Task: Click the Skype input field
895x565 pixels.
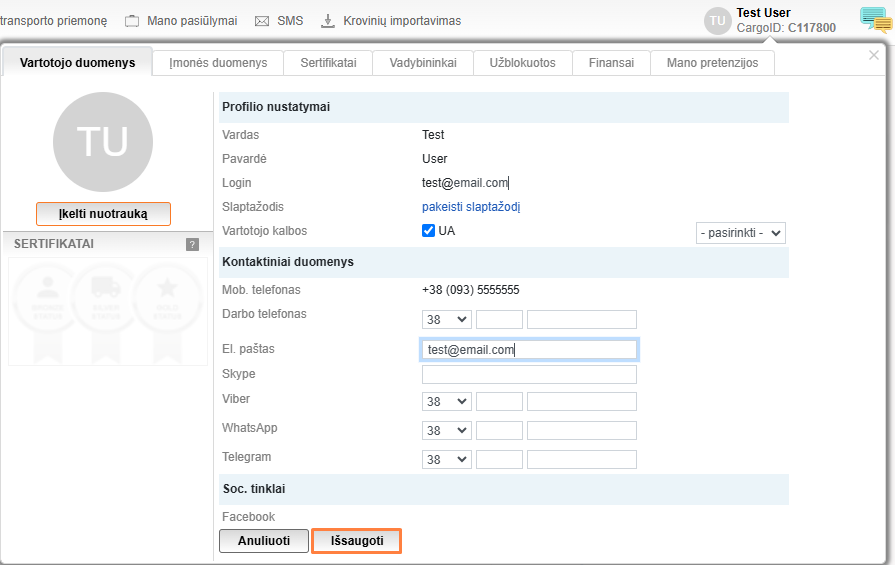Action: pos(529,375)
